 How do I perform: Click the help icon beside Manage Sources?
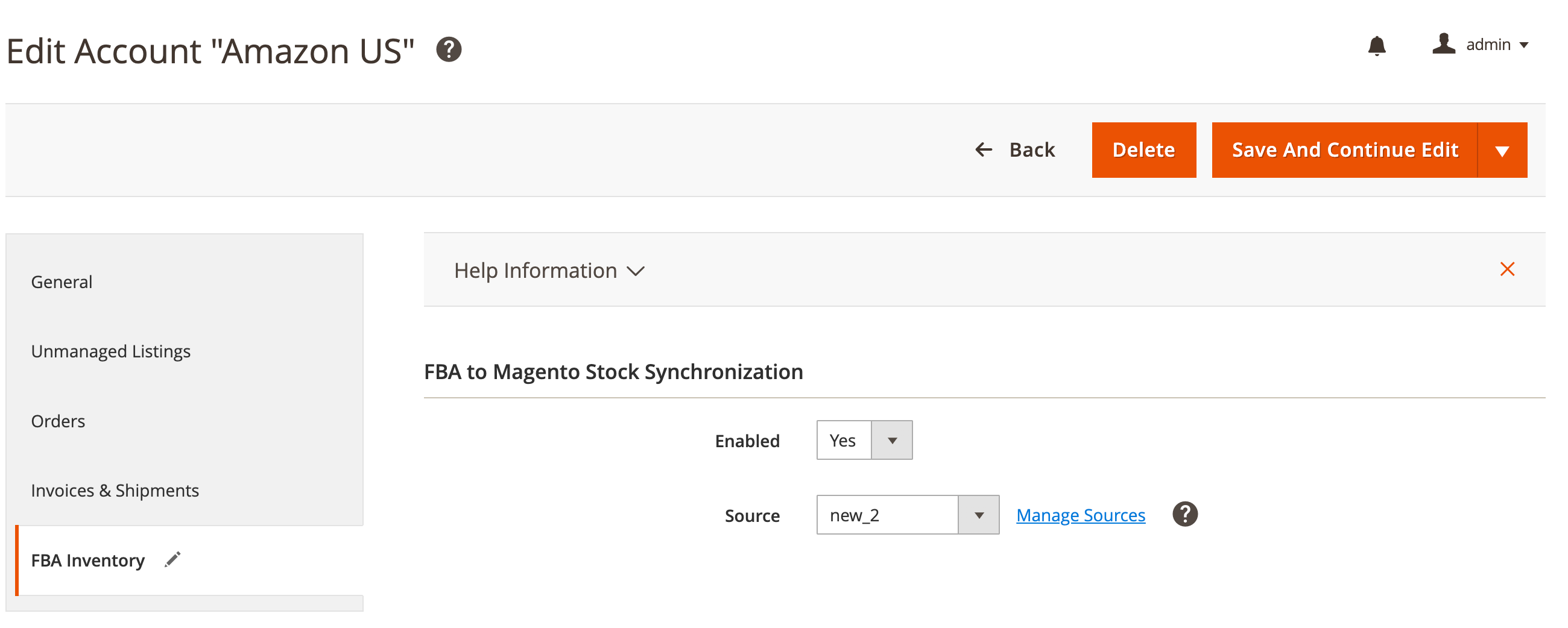[x=1184, y=515]
